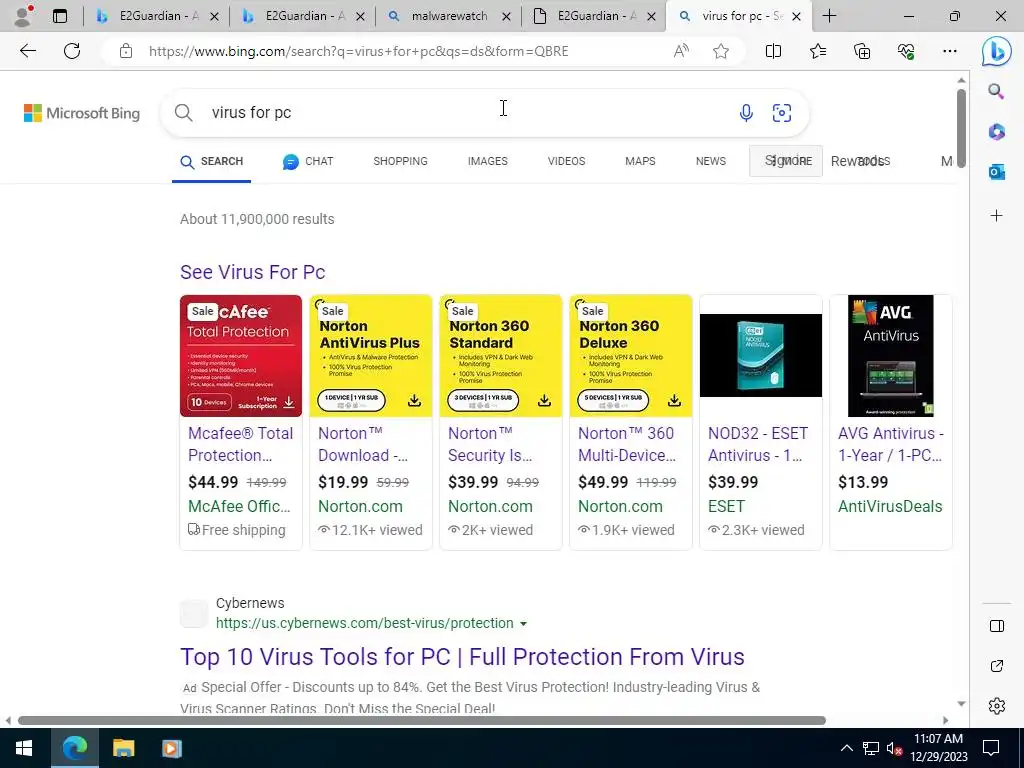
Task: Open the tab actions menu icon
Action: tap(60, 16)
